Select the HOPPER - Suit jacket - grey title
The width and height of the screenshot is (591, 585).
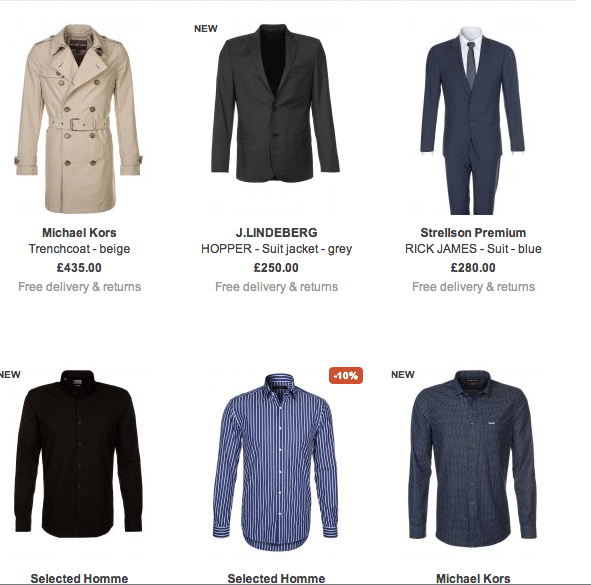pyautogui.click(x=276, y=249)
